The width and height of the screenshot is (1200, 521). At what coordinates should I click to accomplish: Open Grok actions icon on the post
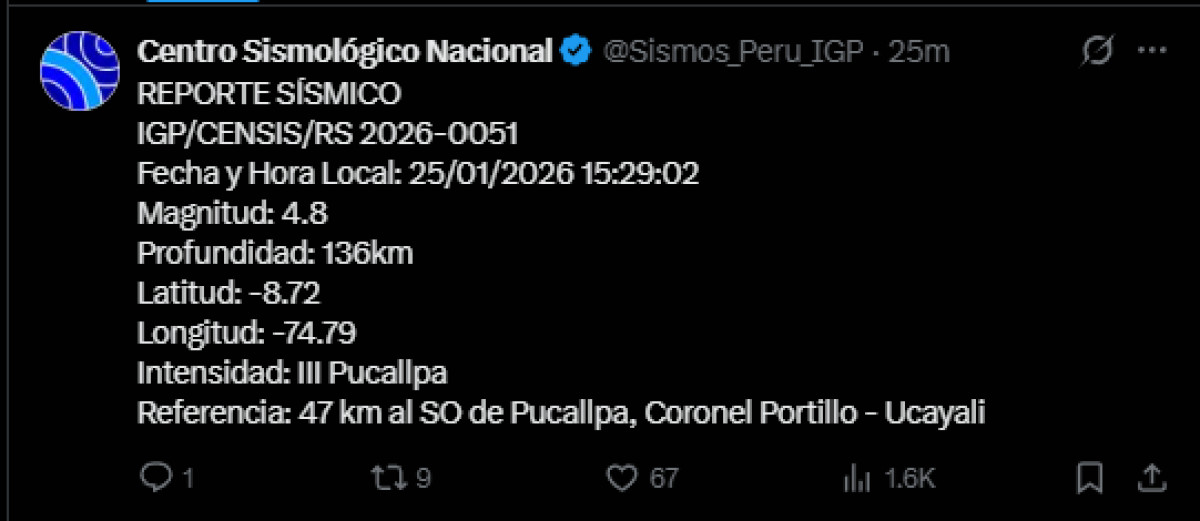[1097, 52]
